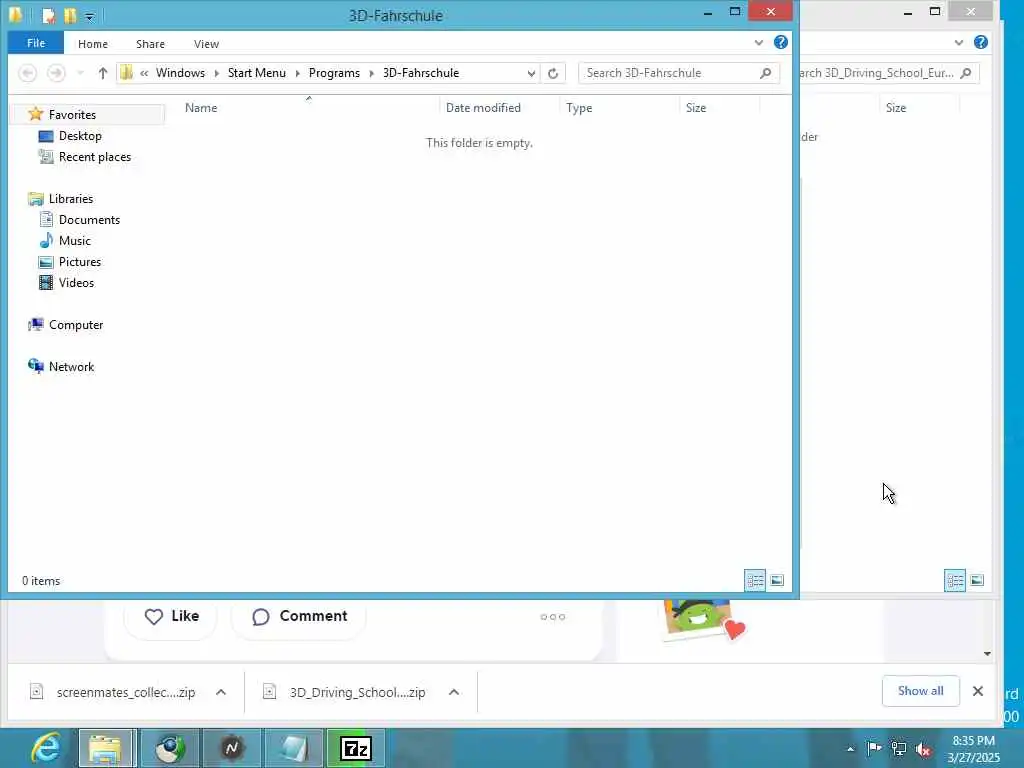Select Libraries in the navigation pane
Image resolution: width=1024 pixels, height=768 pixels.
click(71, 199)
